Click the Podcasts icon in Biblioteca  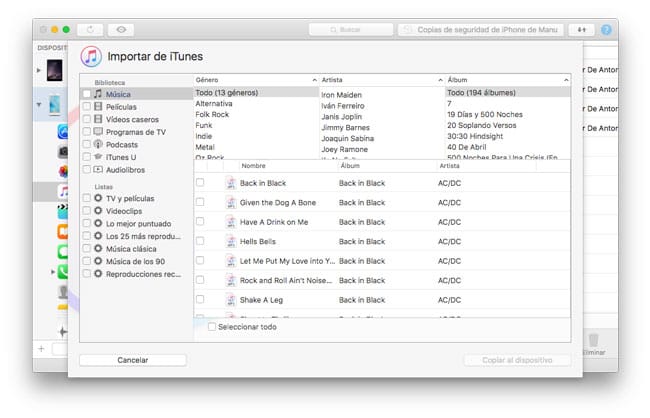(98, 144)
